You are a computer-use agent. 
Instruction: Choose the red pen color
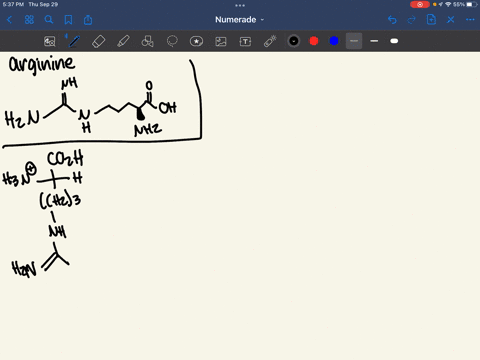click(314, 41)
